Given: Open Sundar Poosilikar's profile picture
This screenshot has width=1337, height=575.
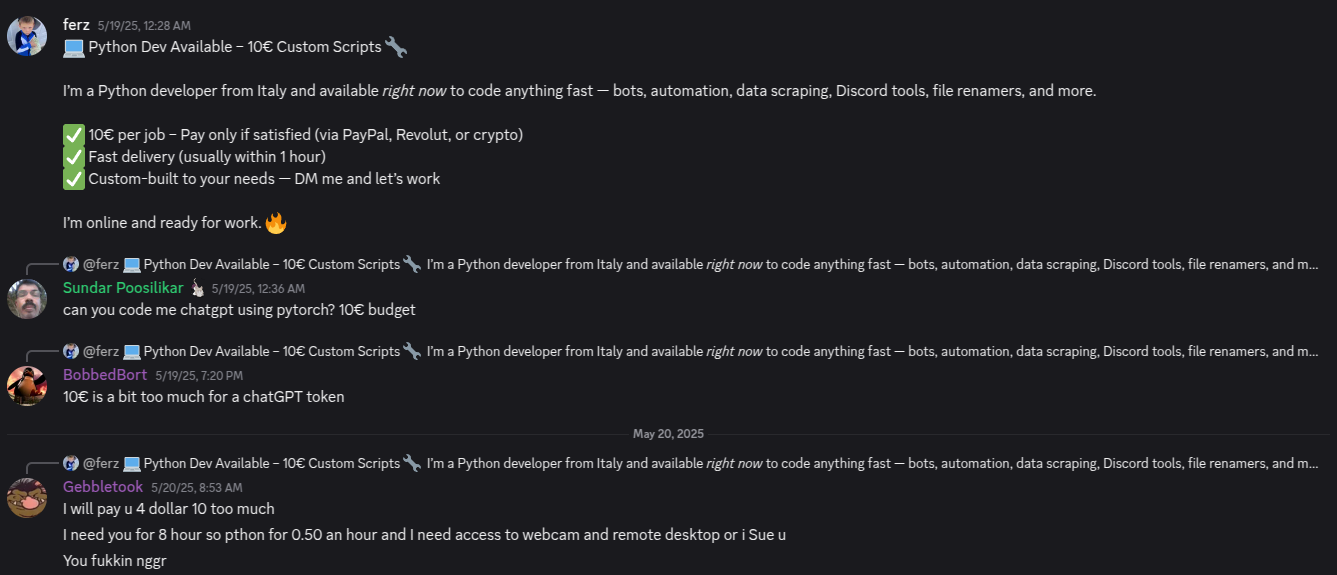Looking at the screenshot, I should pos(27,299).
